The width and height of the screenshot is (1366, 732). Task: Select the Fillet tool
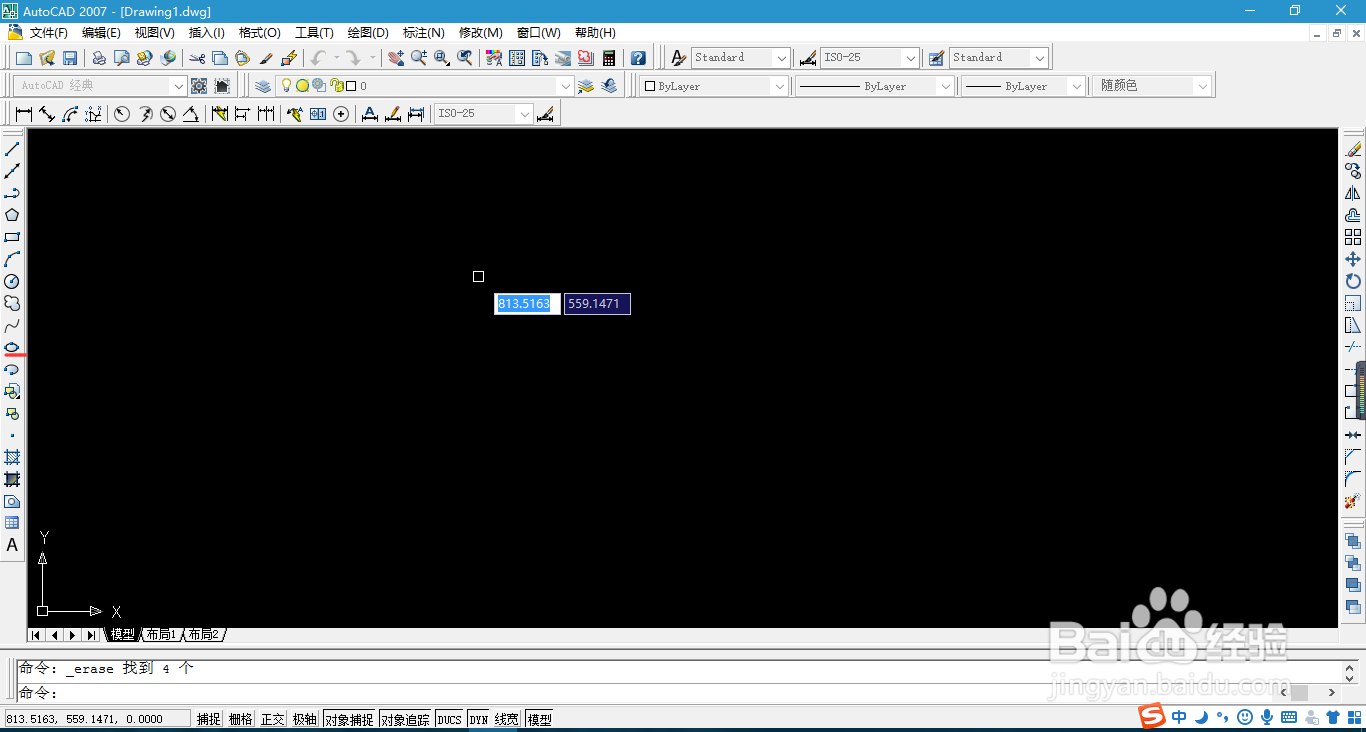(1353, 479)
